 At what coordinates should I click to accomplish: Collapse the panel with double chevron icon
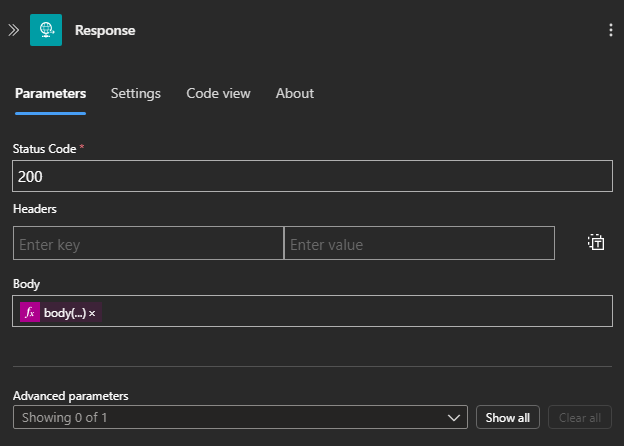point(13,30)
